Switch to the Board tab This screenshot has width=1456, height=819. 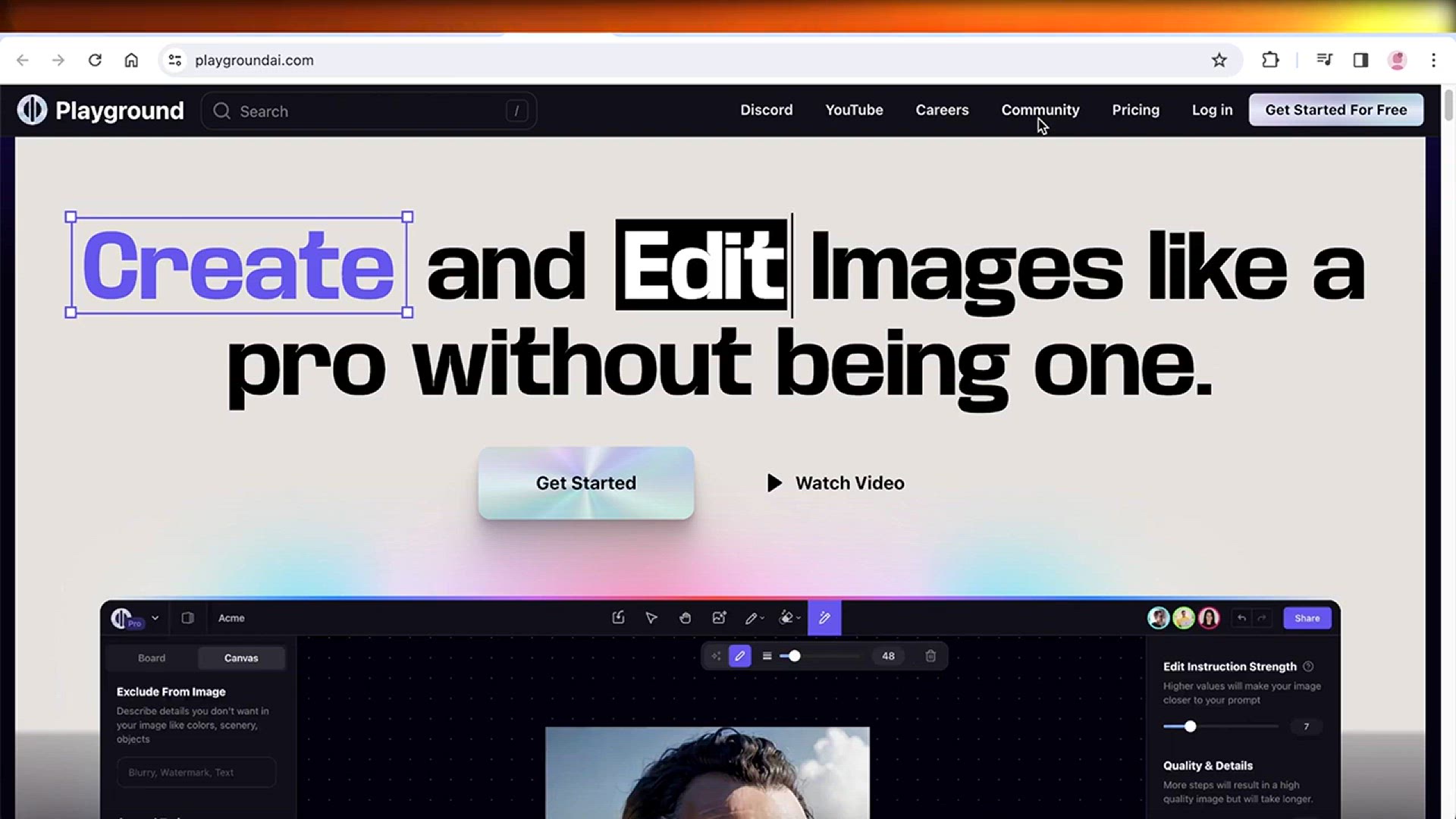tap(152, 658)
